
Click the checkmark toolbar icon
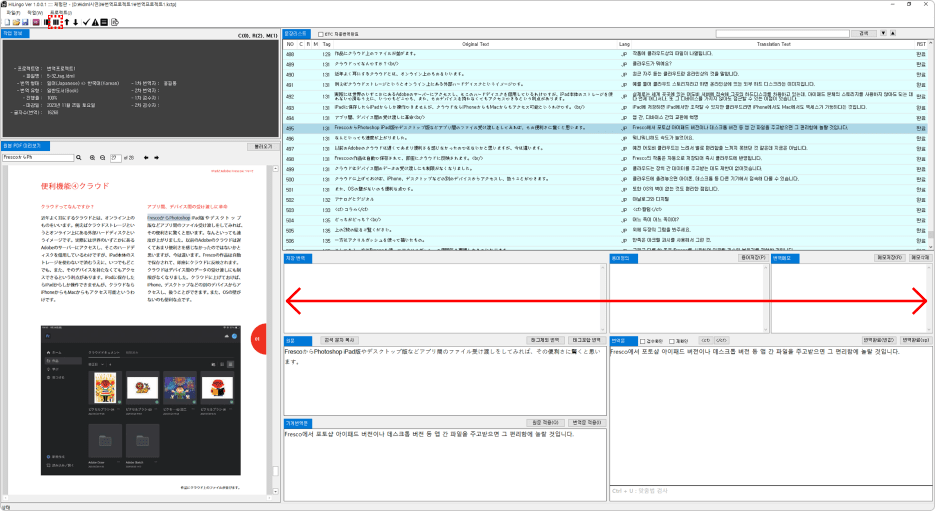click(86, 22)
